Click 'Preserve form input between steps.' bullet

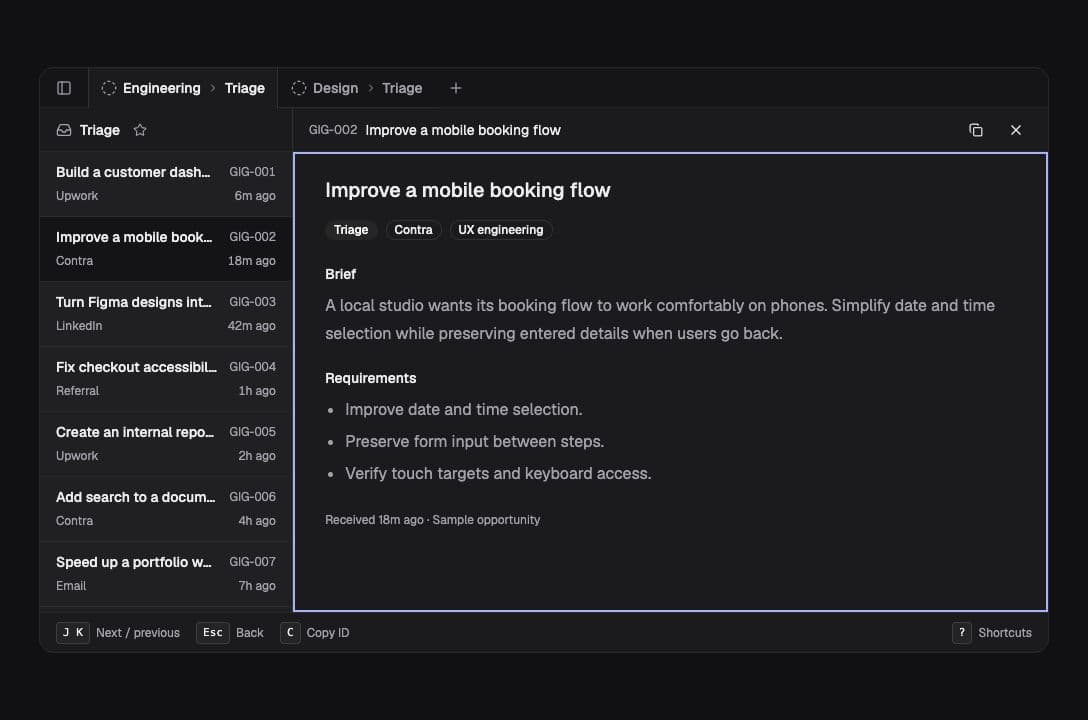(x=475, y=441)
